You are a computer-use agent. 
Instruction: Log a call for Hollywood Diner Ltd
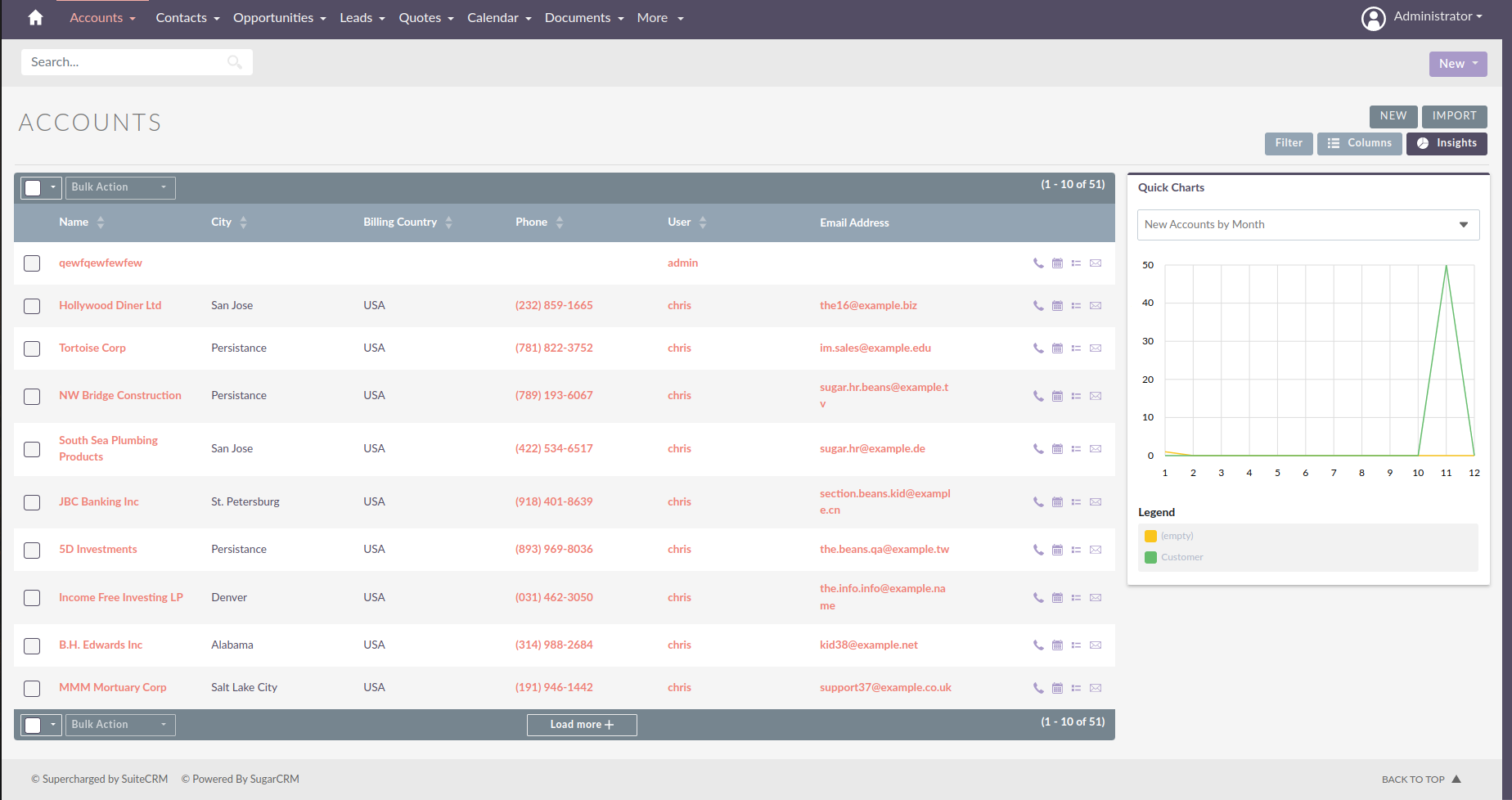(1038, 306)
